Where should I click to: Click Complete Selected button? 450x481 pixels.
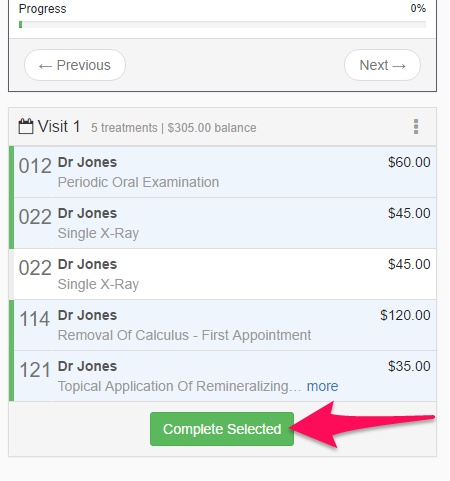(x=222, y=429)
